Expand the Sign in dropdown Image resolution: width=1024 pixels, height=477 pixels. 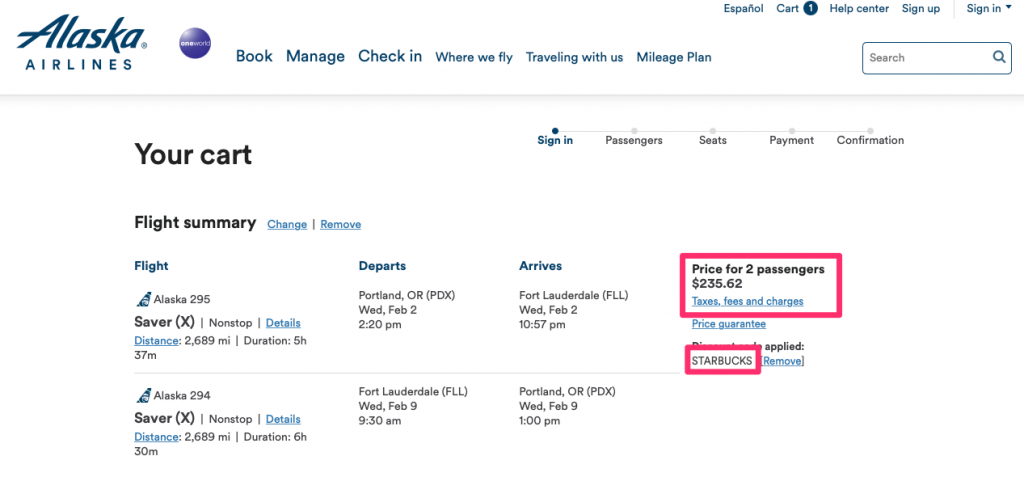click(x=988, y=9)
